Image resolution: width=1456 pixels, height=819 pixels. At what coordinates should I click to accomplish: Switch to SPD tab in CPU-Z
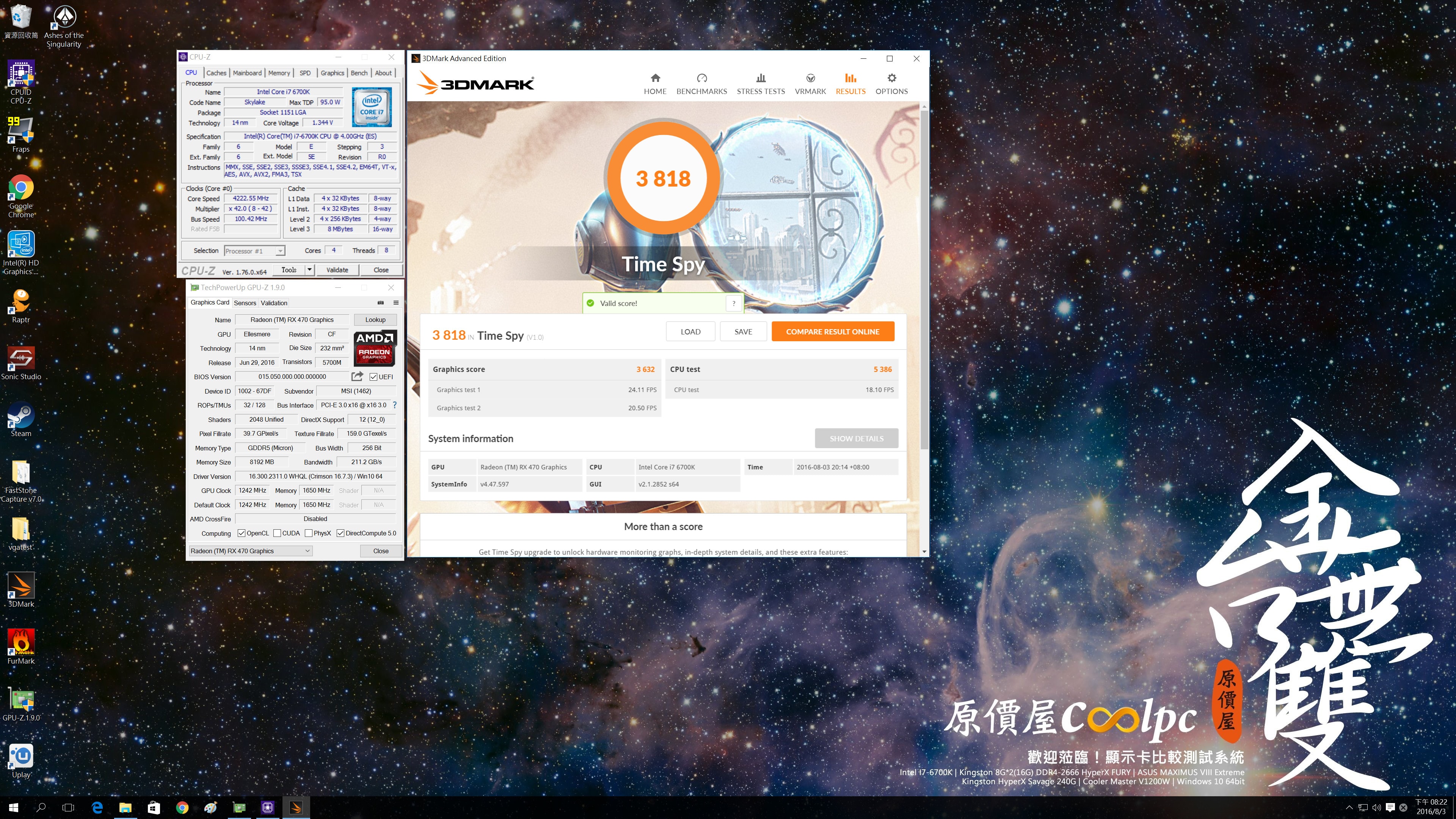(305, 73)
